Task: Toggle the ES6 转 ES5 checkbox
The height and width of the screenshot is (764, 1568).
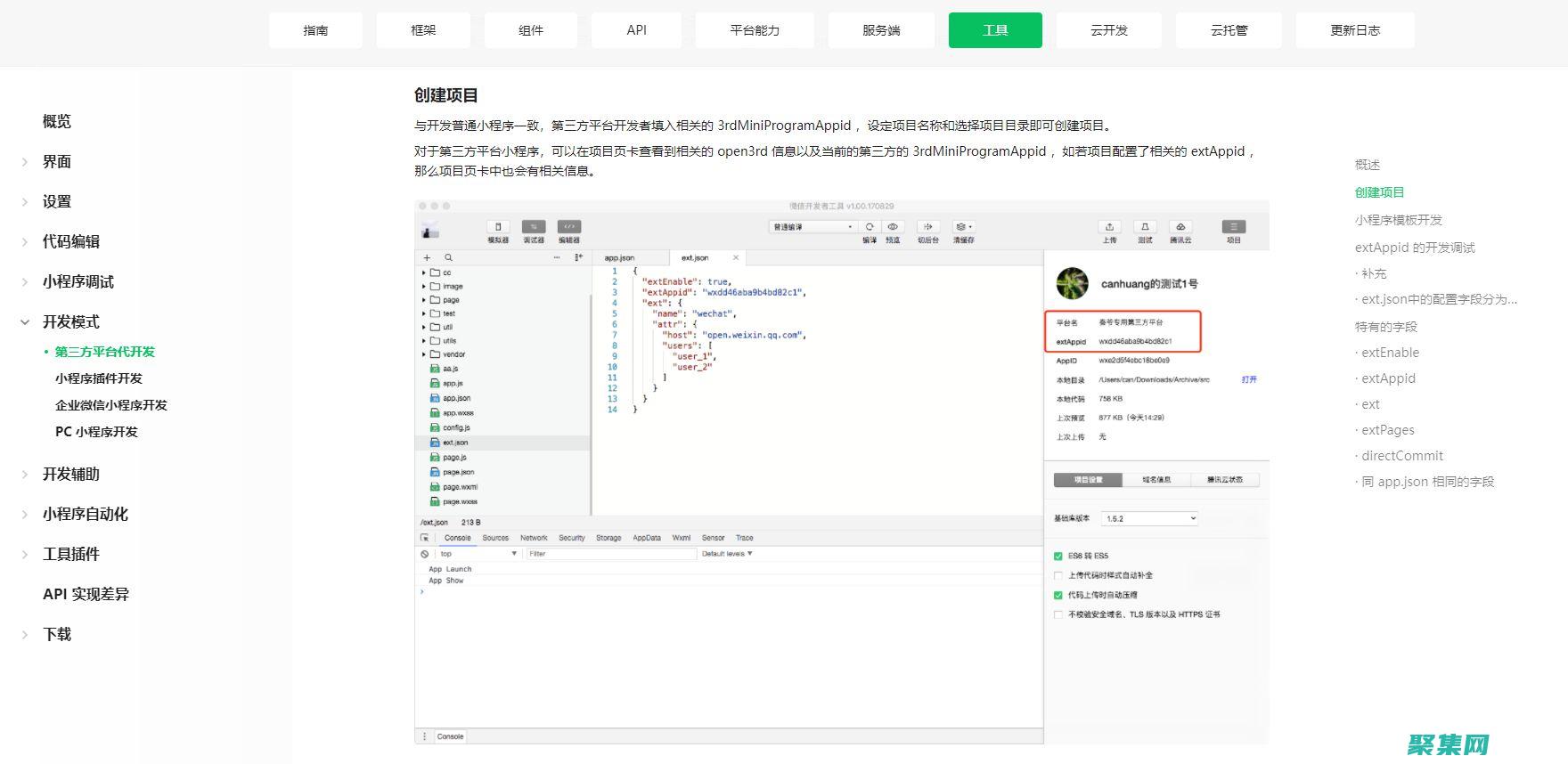Action: (x=1058, y=556)
